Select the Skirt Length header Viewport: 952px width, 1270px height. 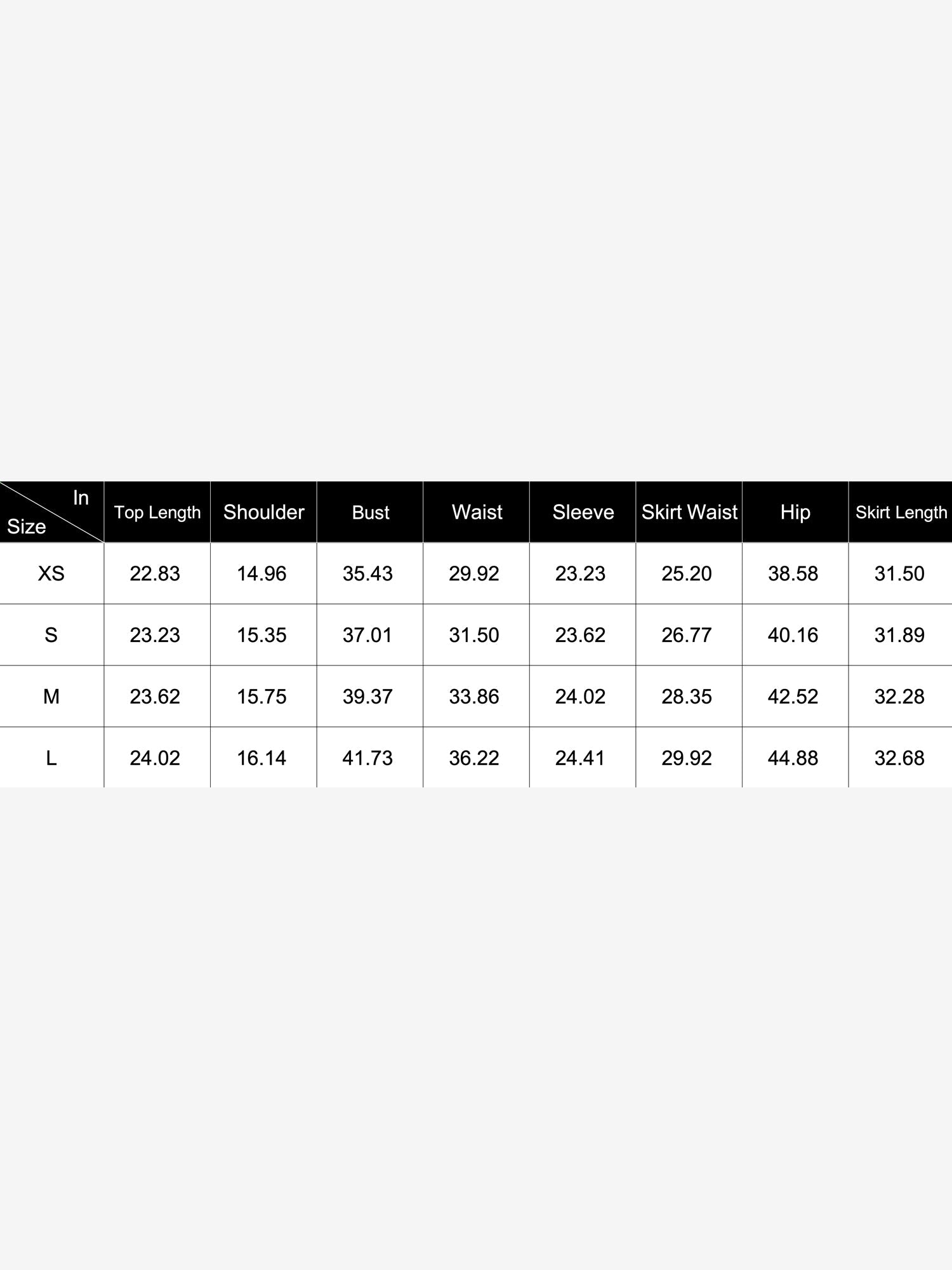(x=901, y=512)
